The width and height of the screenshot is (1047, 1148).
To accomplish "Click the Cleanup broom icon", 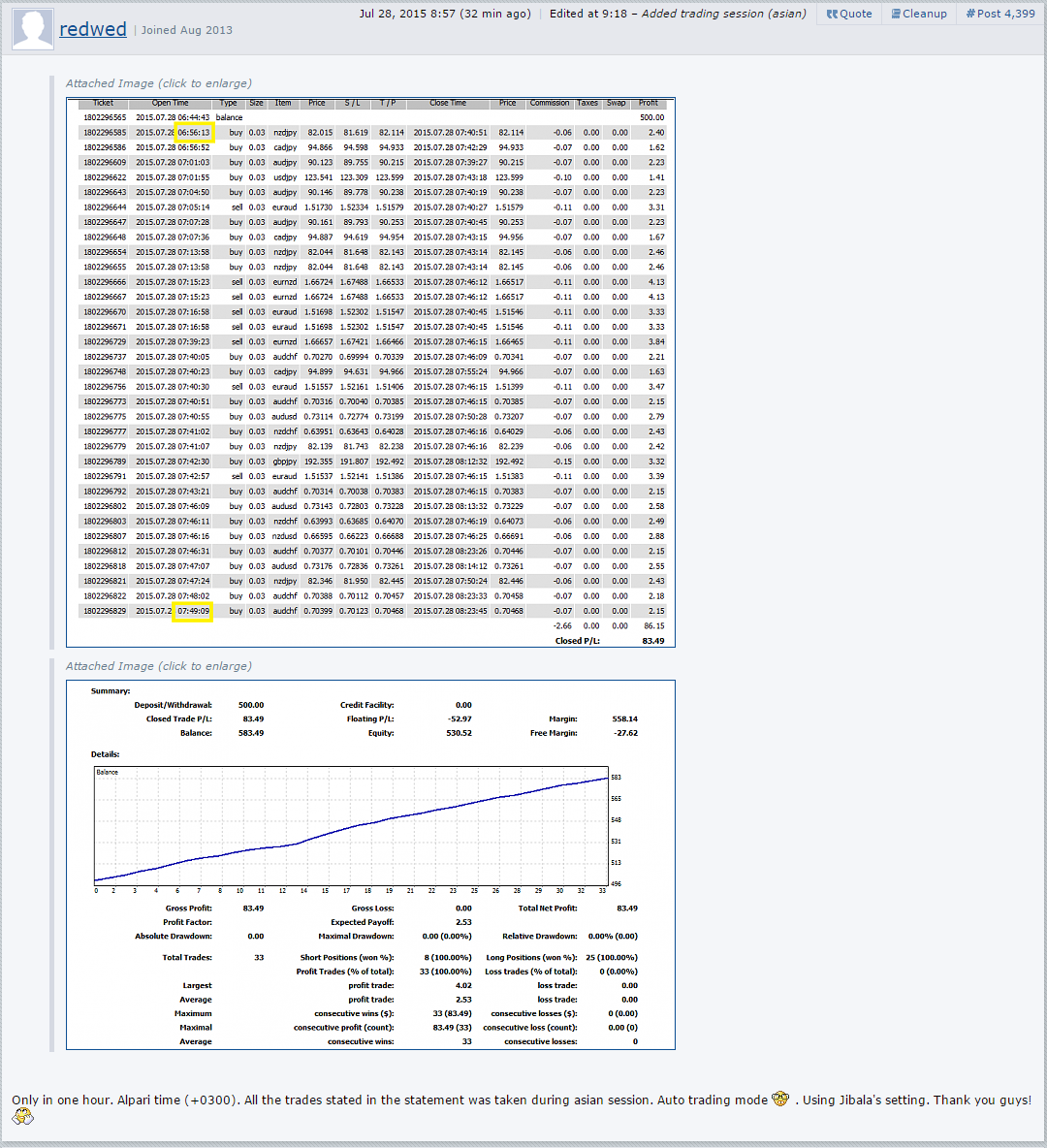I will pos(896,14).
